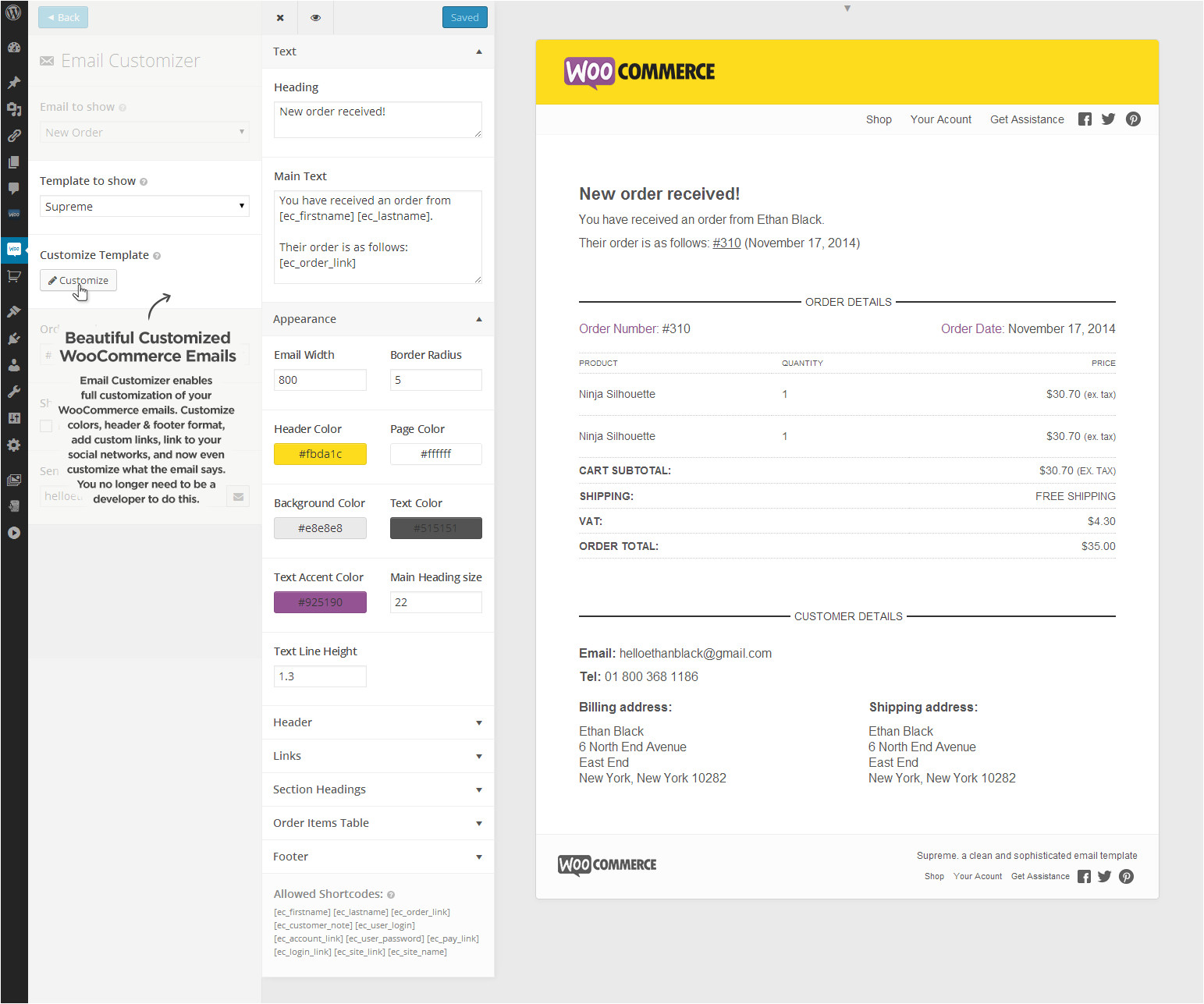
Task: Click the Twitter icon in email header
Action: coord(1108,119)
